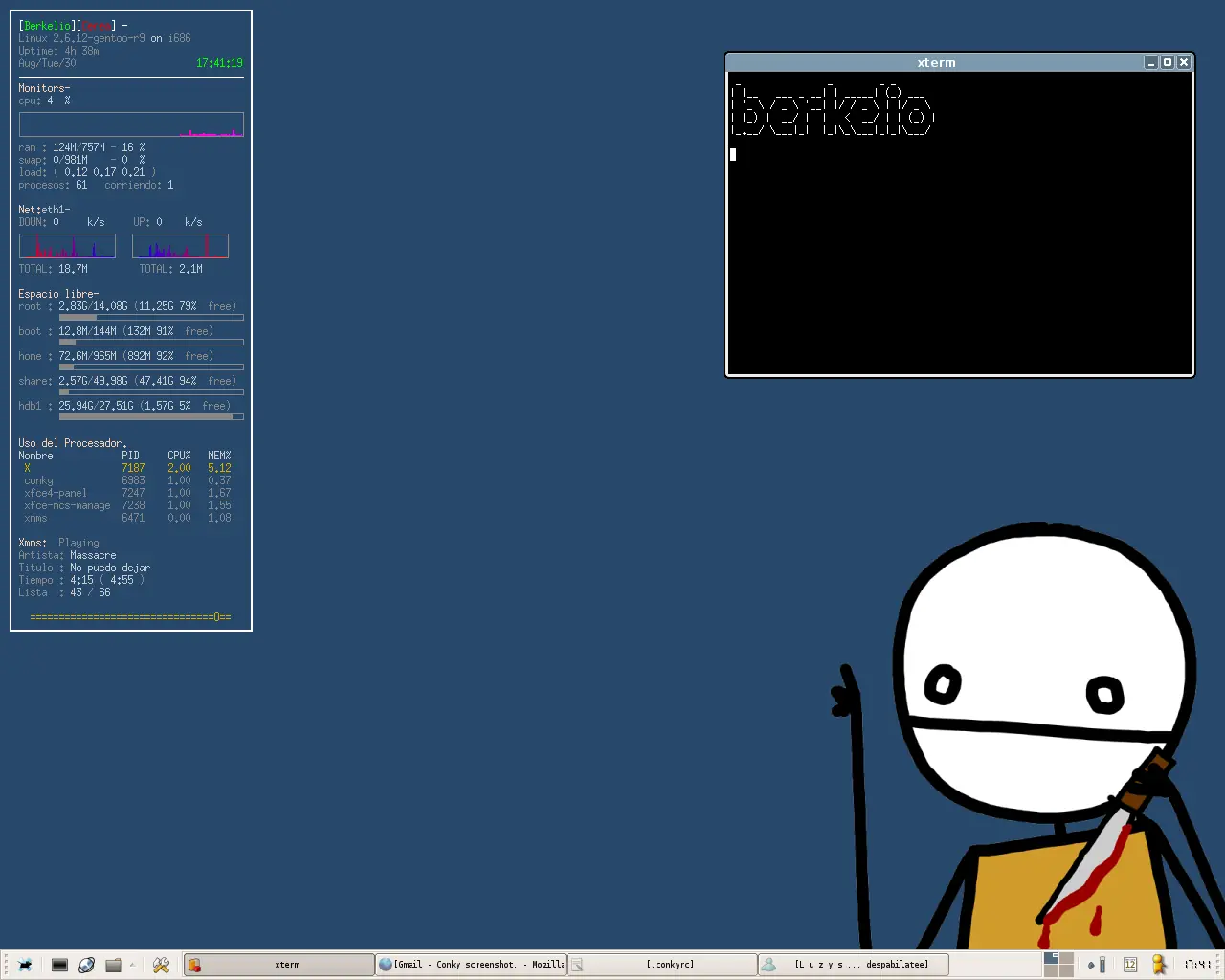The height and width of the screenshot is (980, 1225).
Task: Click the share disk usage bar
Action: point(151,392)
